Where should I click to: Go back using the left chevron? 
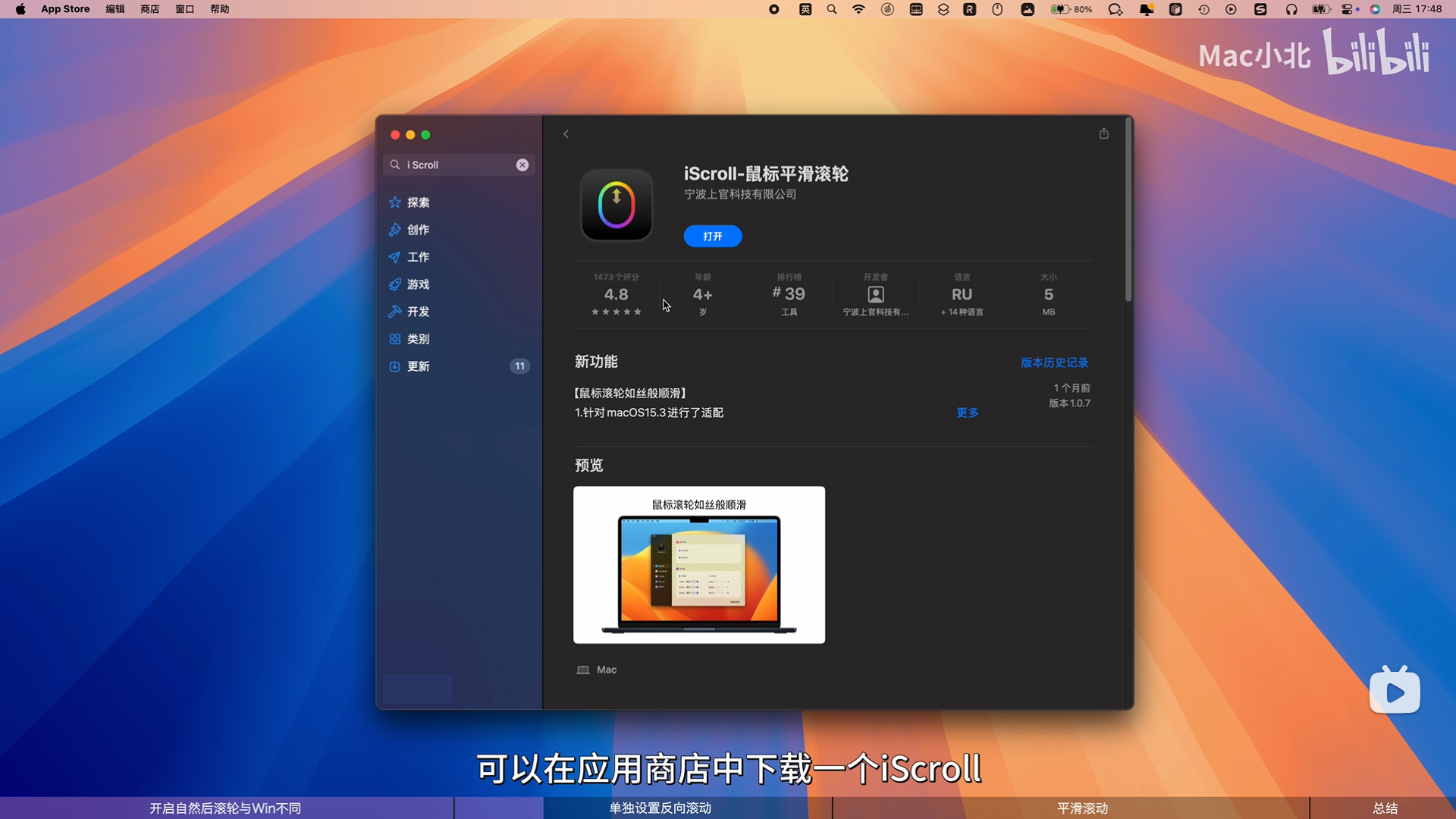(x=566, y=134)
